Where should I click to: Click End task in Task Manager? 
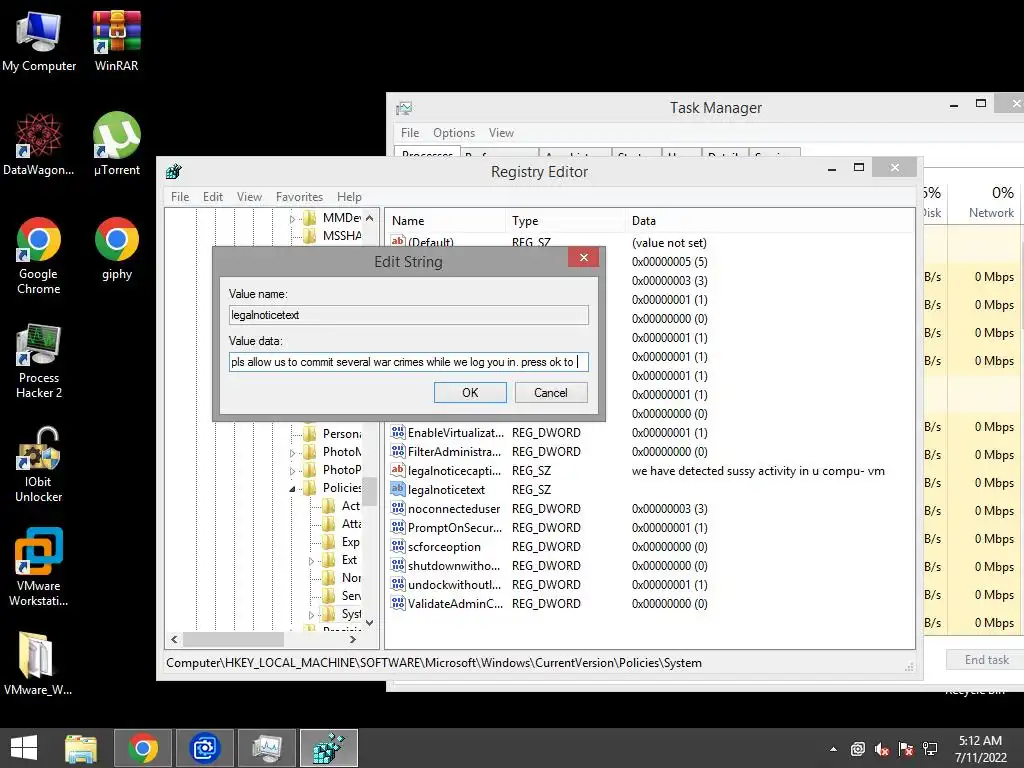(x=987, y=660)
